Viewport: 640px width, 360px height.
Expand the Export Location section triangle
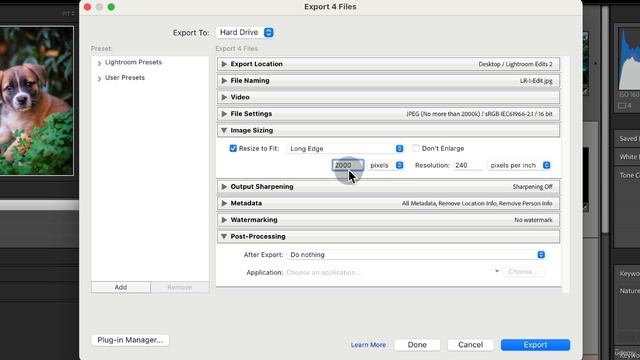[224, 64]
